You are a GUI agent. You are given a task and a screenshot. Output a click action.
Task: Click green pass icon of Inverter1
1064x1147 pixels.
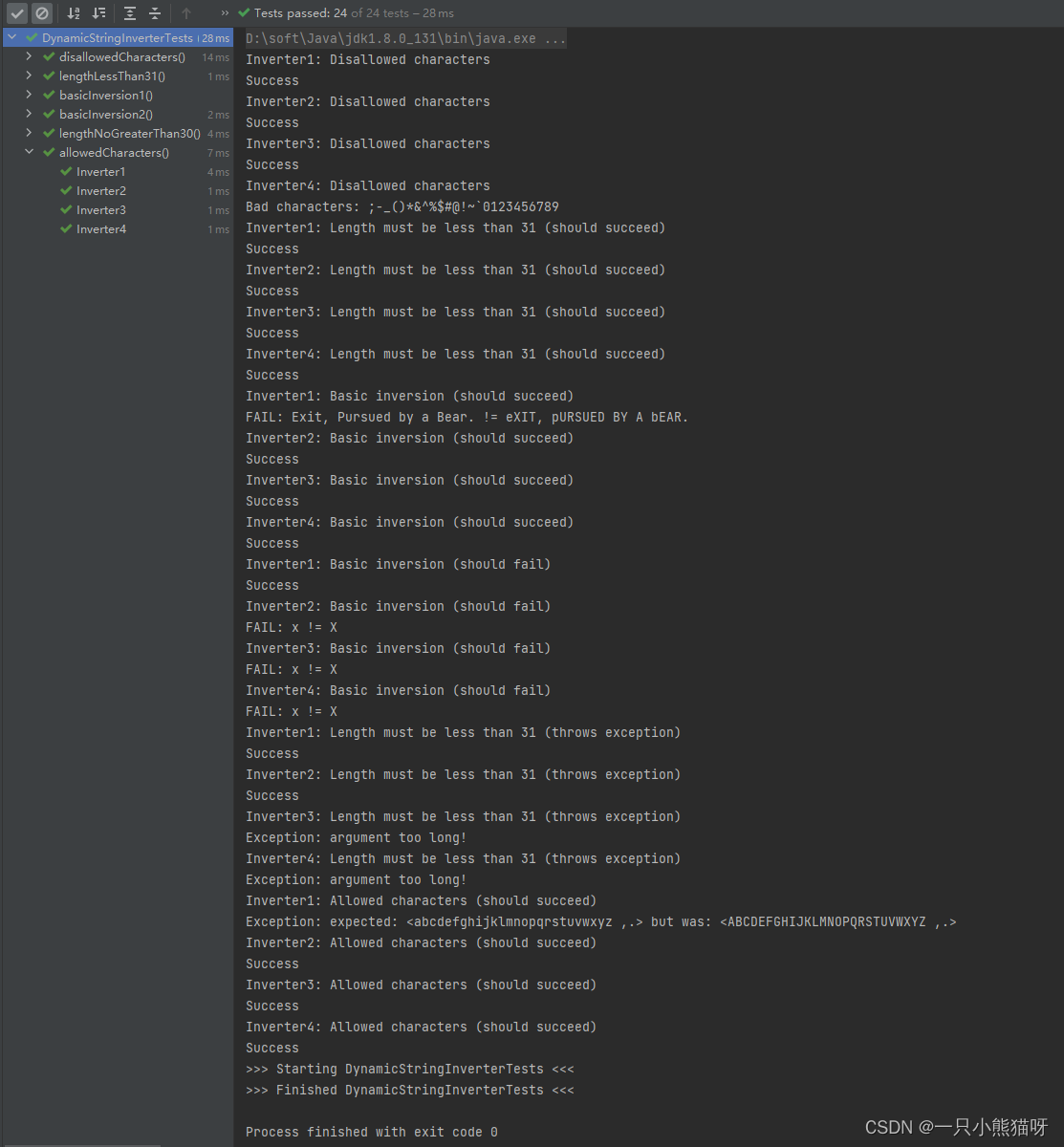(66, 172)
